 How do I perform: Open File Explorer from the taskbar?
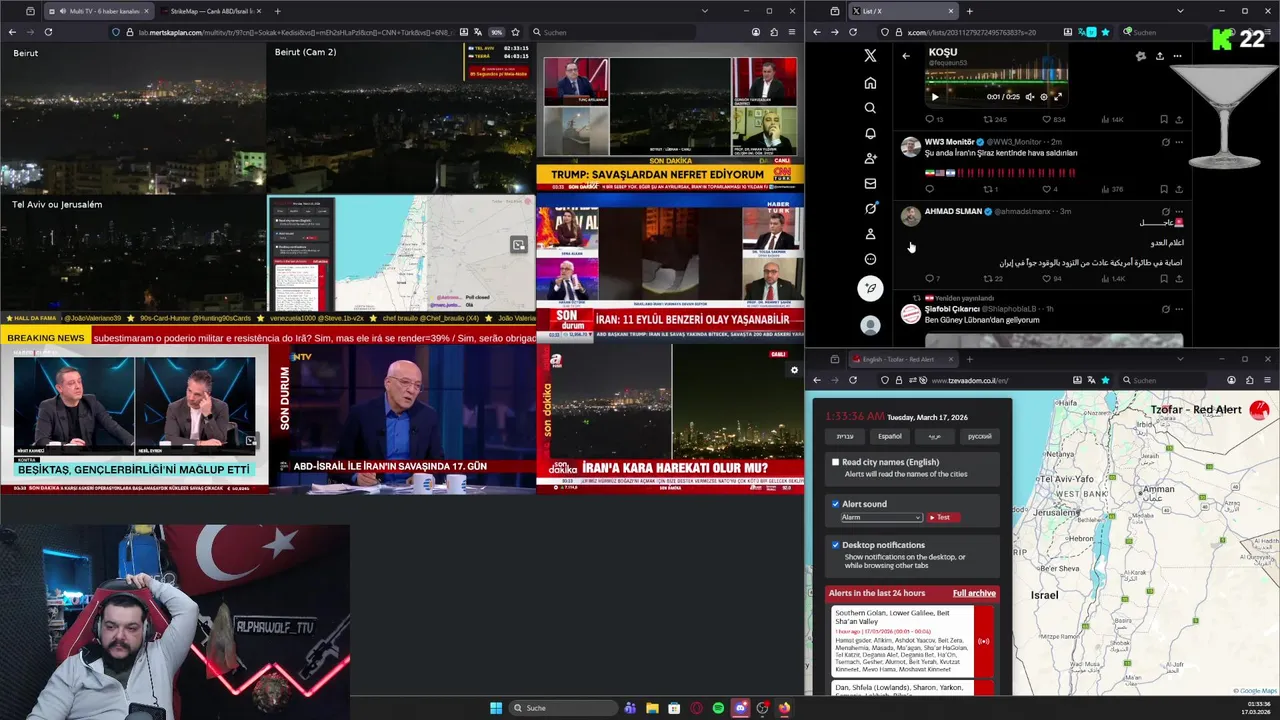(652, 708)
